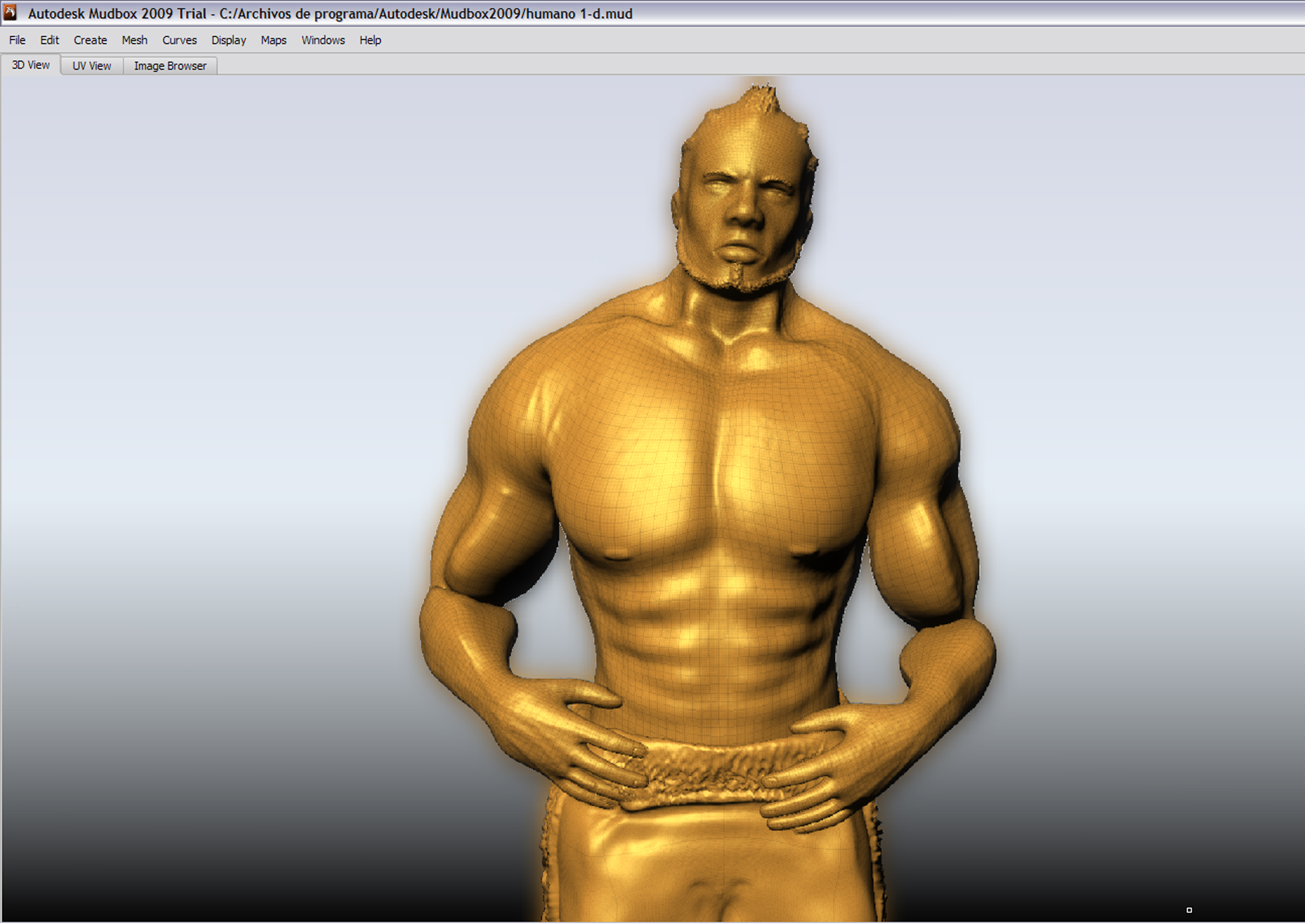Viewport: 1305px width, 924px height.
Task: Switch to the 3D View tab
Action: pyautogui.click(x=31, y=65)
